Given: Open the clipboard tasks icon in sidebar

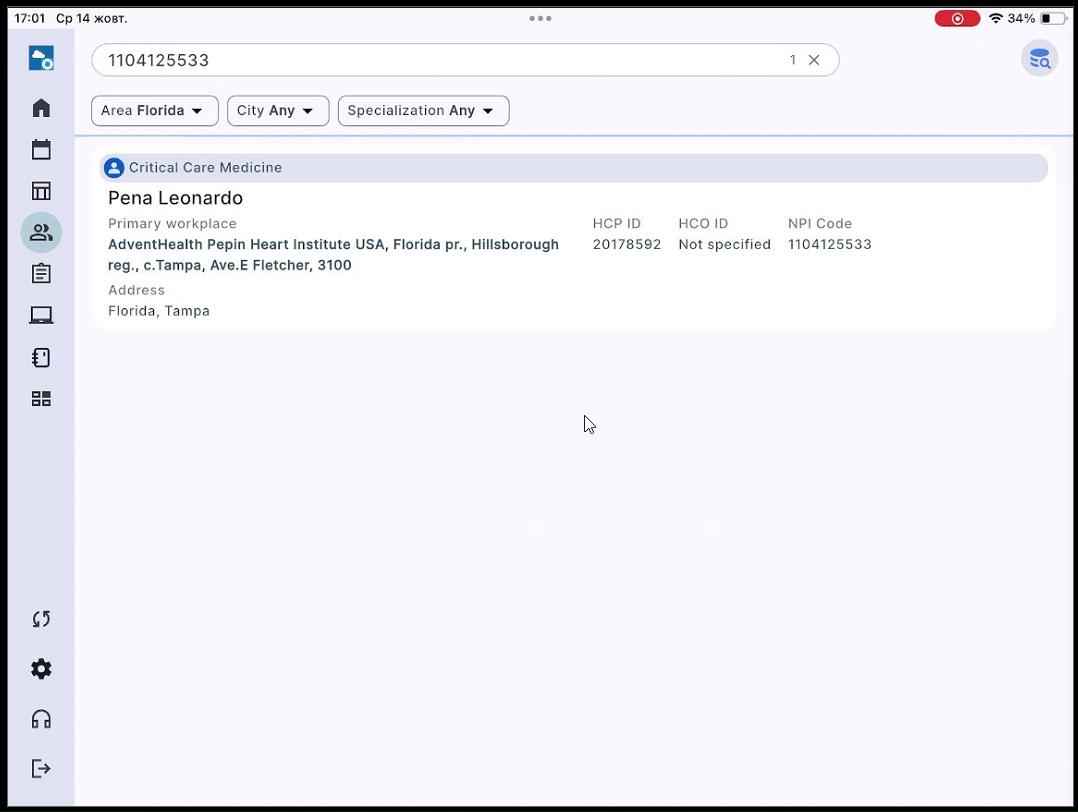Looking at the screenshot, I should 41,274.
